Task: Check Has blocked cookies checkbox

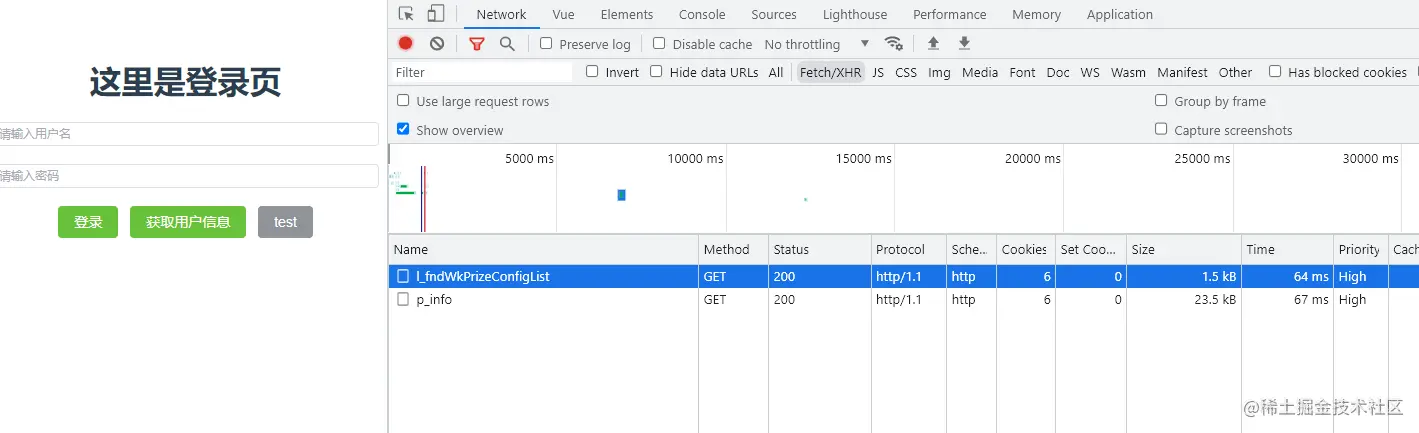Action: pos(1275,71)
